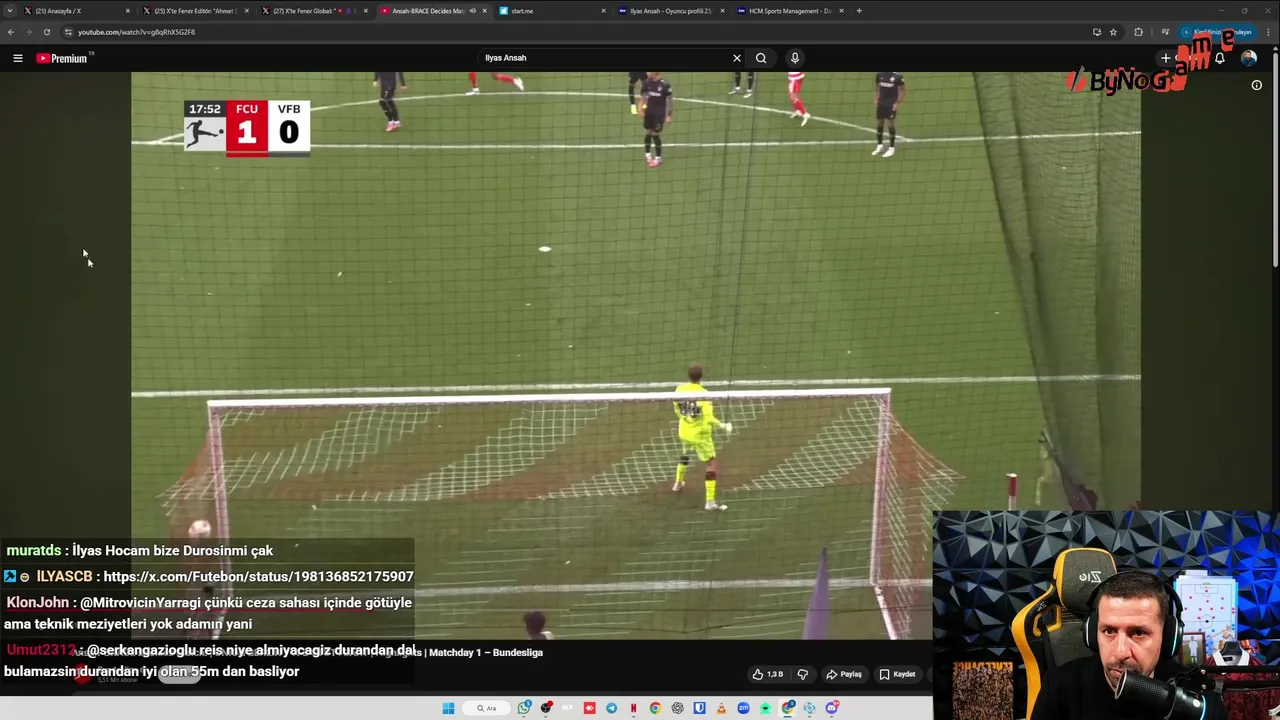This screenshot has width=1280, height=720.
Task: Like the video with thumbs up
Action: tap(768, 674)
